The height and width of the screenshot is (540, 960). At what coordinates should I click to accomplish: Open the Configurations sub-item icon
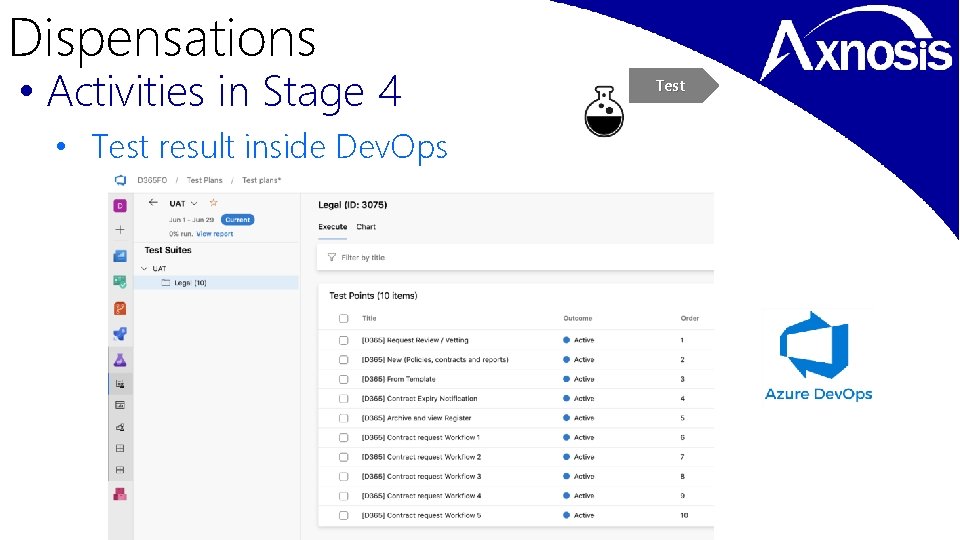(120, 448)
